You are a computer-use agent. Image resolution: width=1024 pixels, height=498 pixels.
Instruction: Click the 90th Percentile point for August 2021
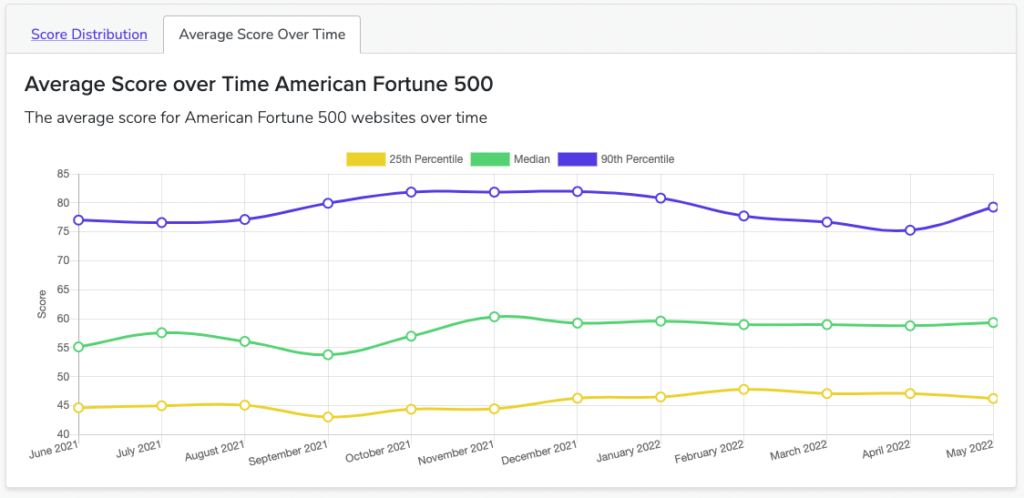click(x=244, y=219)
